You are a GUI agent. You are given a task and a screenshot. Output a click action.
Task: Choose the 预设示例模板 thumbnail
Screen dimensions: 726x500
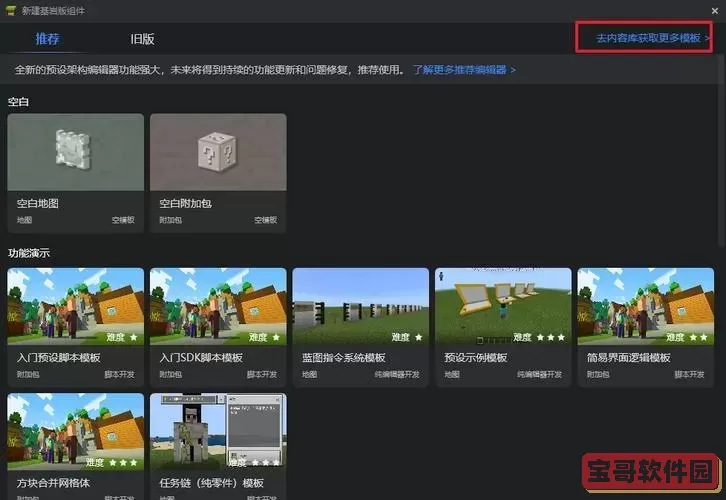[x=503, y=306]
